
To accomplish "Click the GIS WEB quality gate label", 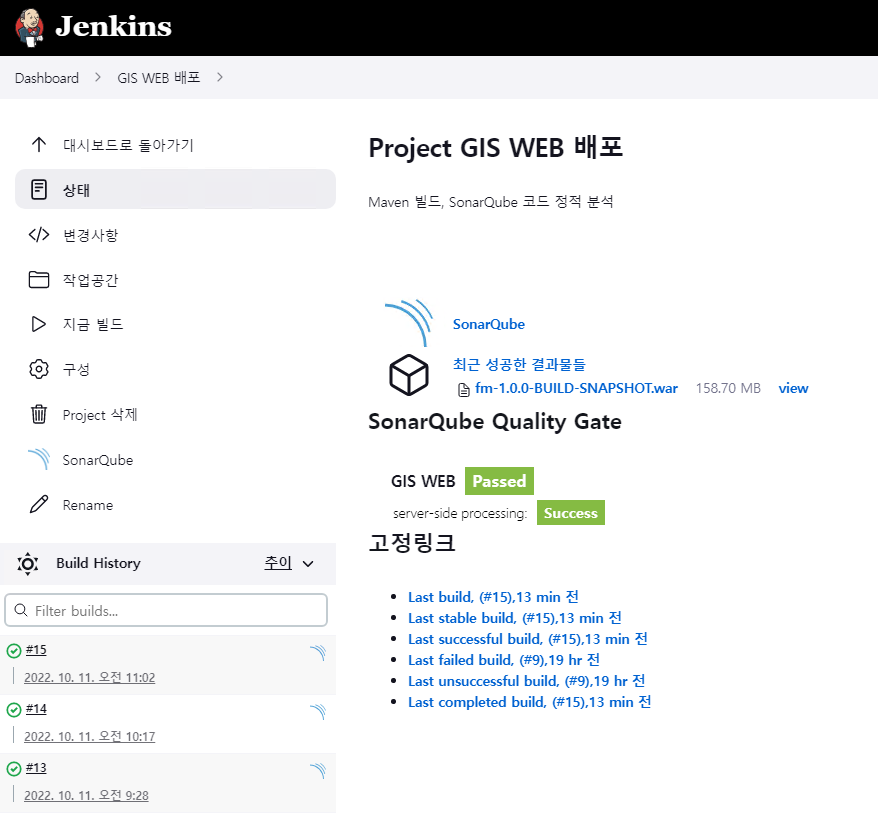I will (x=423, y=481).
